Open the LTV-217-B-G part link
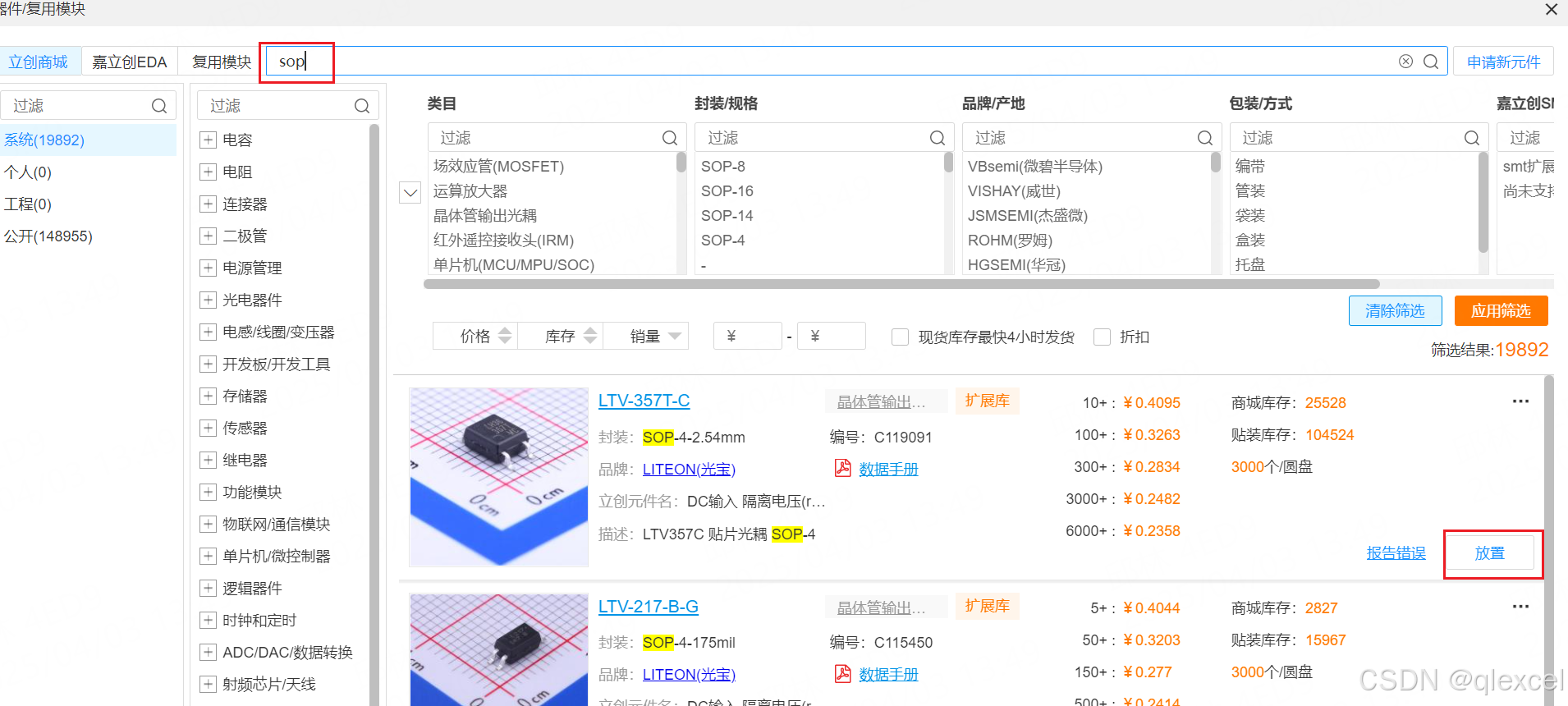 (x=648, y=606)
